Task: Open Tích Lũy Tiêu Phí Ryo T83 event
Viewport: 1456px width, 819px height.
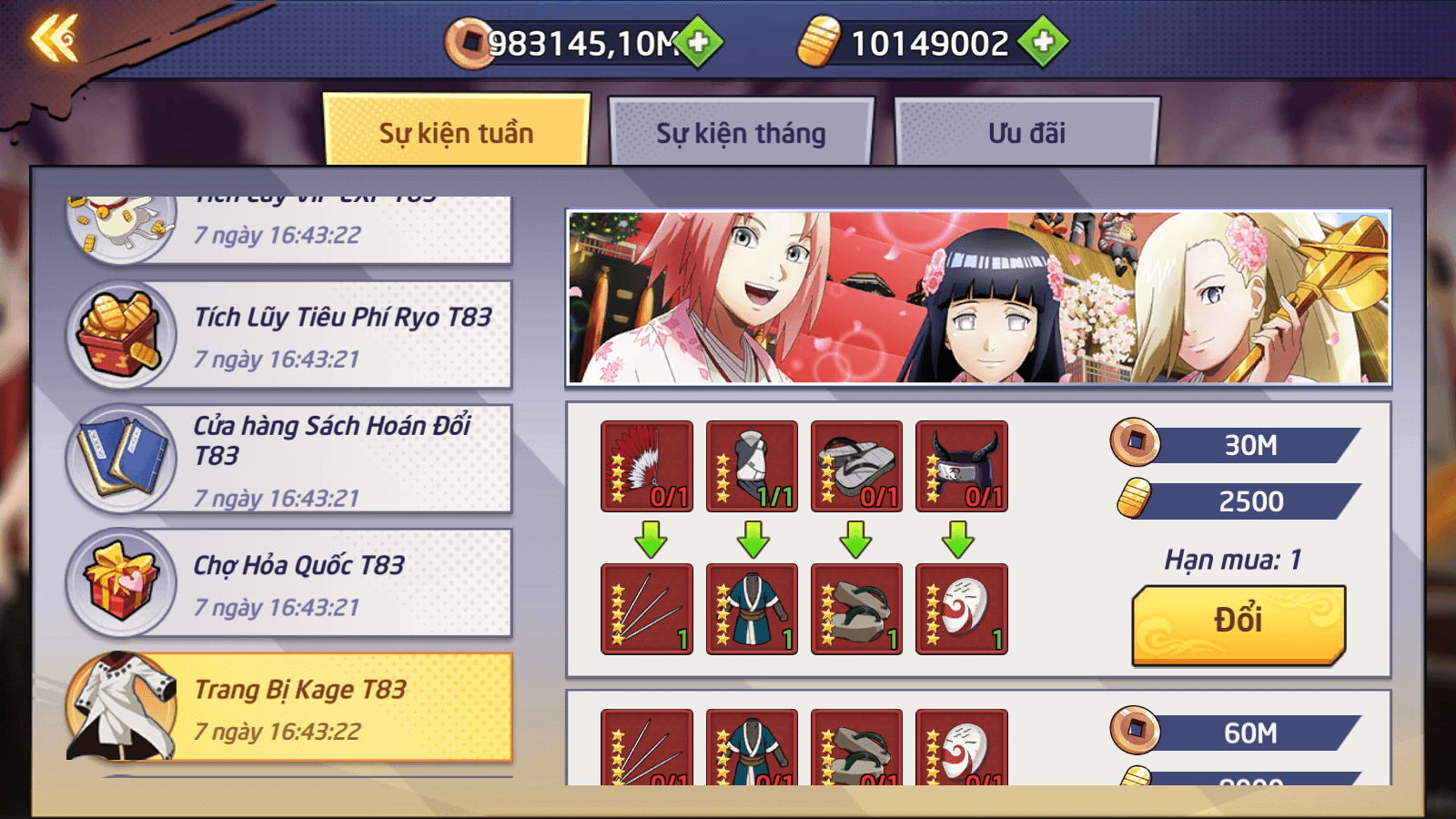Action: (289, 335)
